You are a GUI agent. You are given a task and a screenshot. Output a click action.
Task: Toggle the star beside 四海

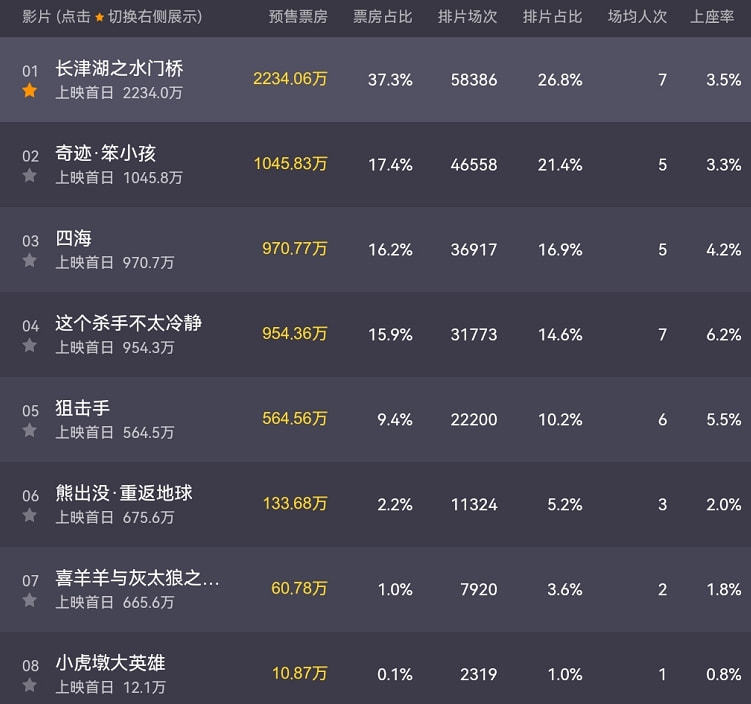[30, 261]
